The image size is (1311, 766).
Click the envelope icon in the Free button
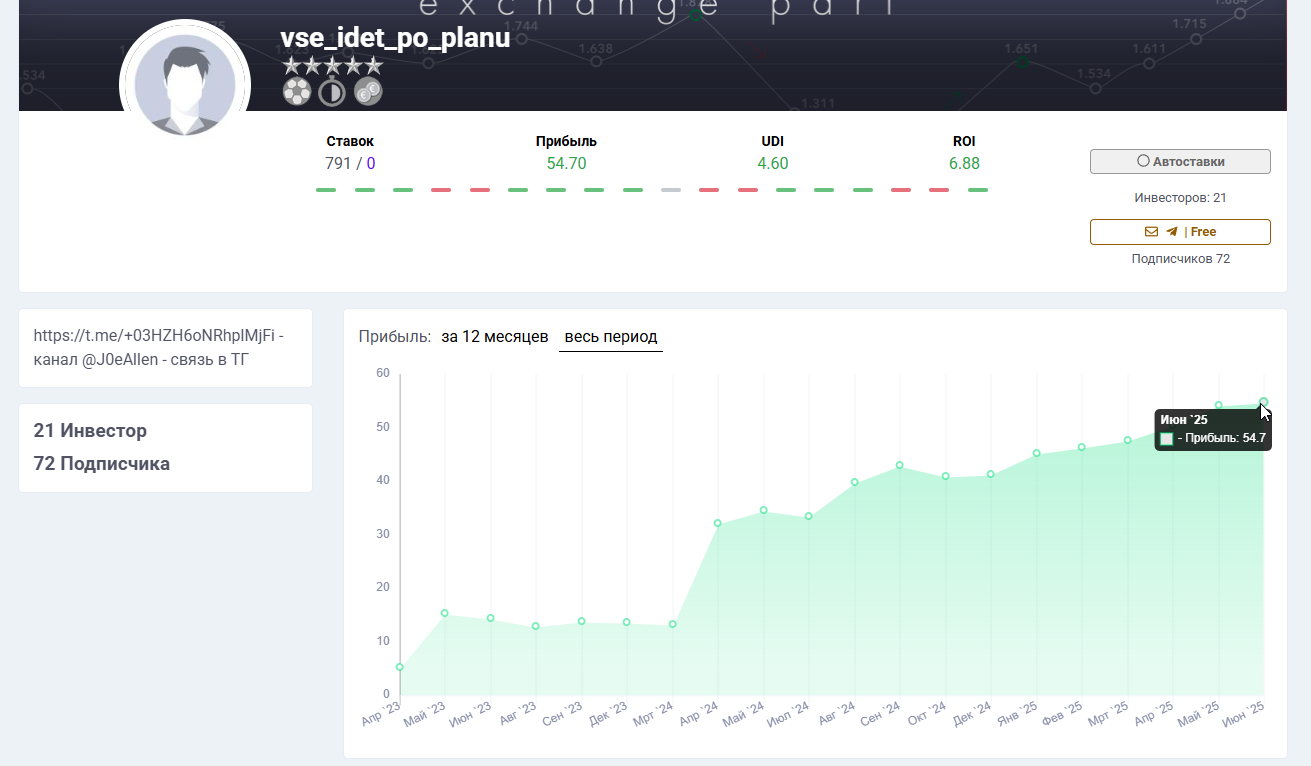[1151, 232]
